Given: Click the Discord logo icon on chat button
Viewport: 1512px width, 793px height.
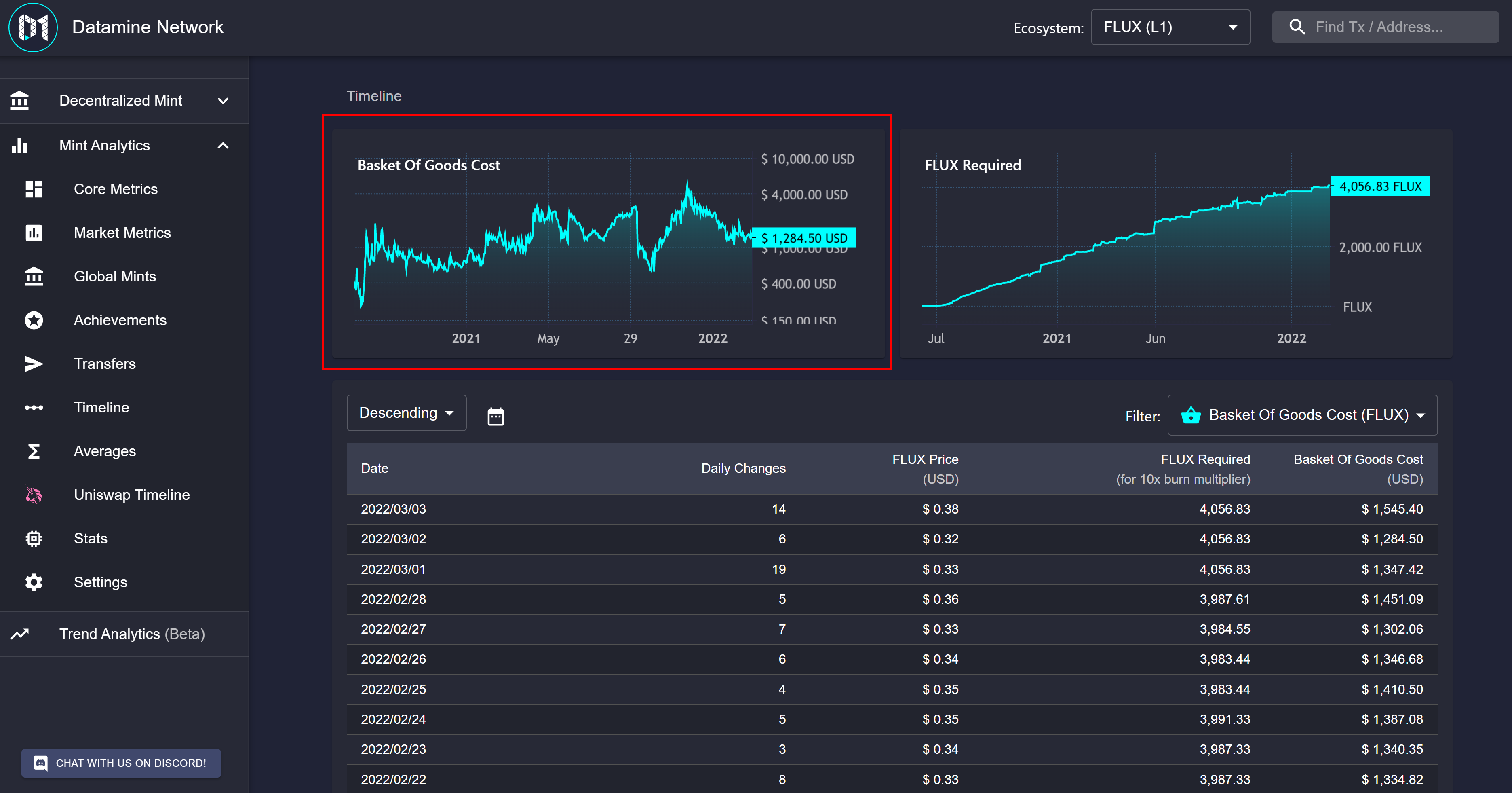Looking at the screenshot, I should tap(40, 763).
